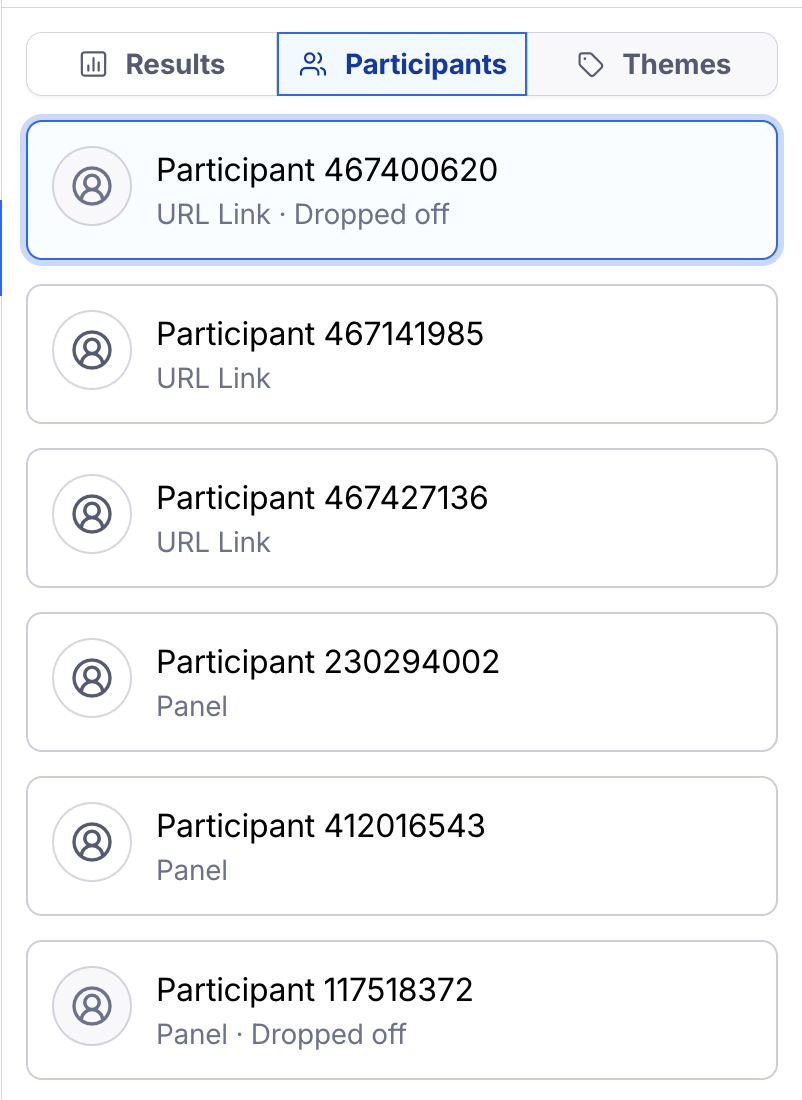Switch to the Results tab
This screenshot has width=802, height=1100.
pyautogui.click(x=153, y=65)
